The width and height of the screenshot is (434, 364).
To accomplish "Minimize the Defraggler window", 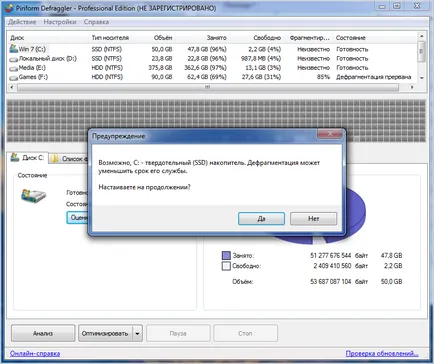I will click(382, 6).
